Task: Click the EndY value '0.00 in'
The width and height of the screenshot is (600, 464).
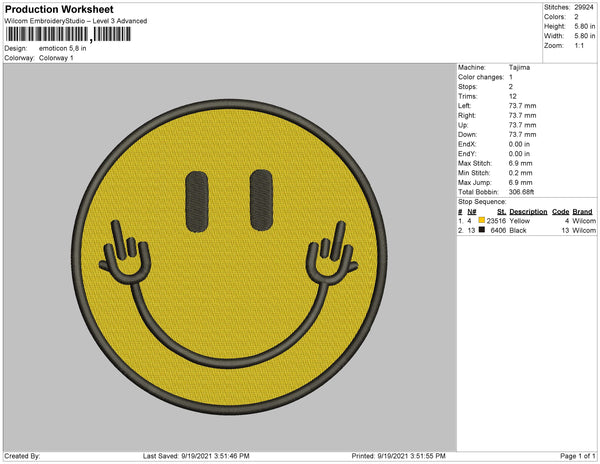Action: [519, 154]
